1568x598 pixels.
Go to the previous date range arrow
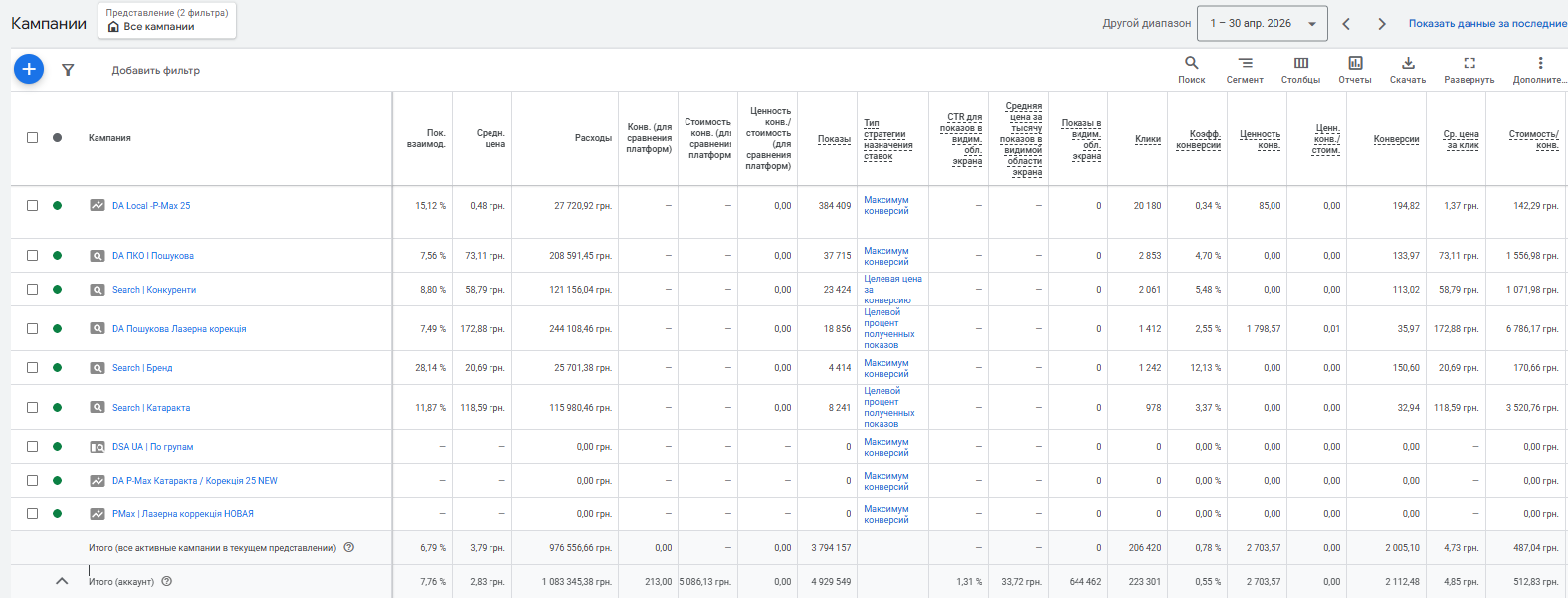(x=1346, y=24)
